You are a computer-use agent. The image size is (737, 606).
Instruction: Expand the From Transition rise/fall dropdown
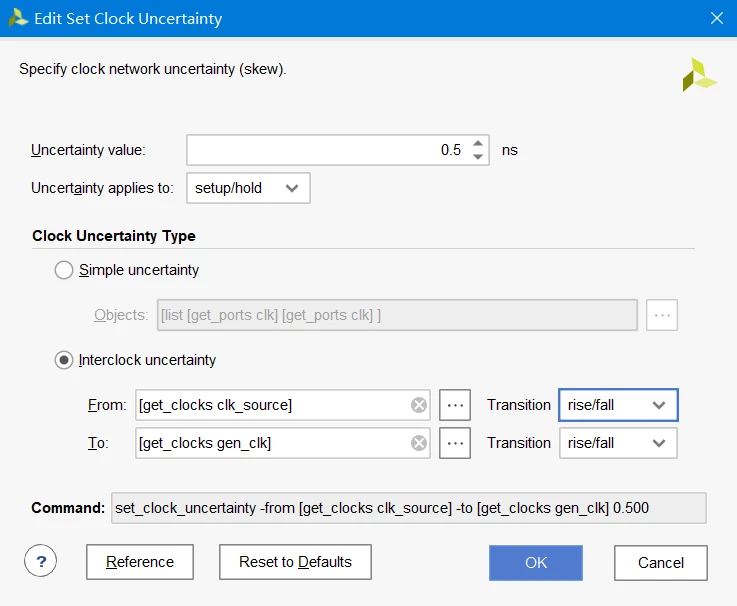pyautogui.click(x=618, y=405)
